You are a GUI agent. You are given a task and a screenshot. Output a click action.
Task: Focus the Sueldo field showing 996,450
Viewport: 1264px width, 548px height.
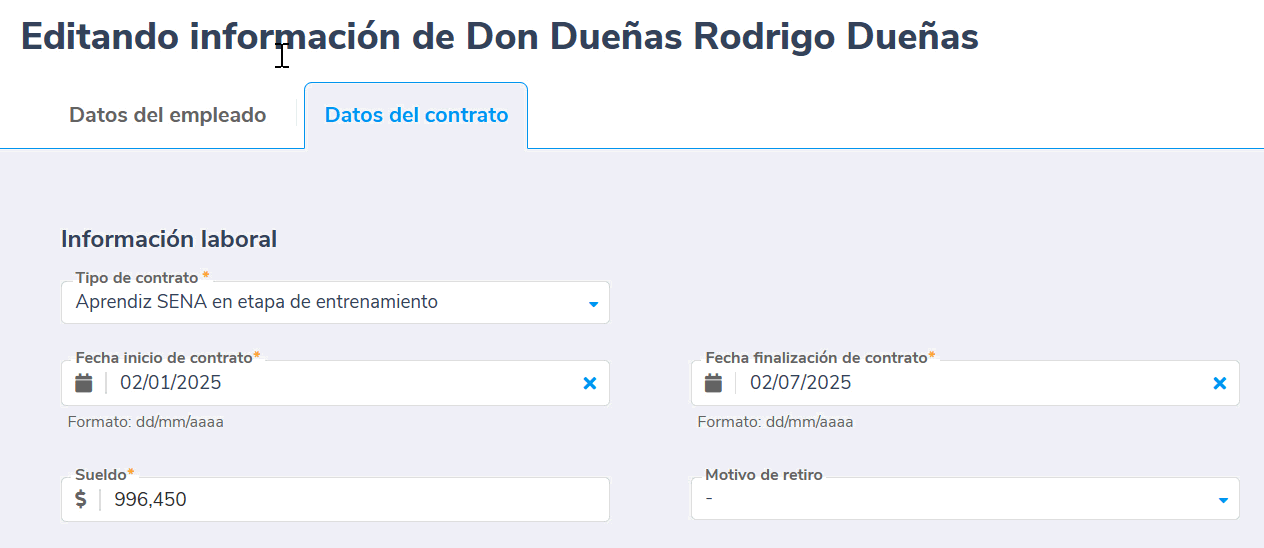[x=350, y=499]
